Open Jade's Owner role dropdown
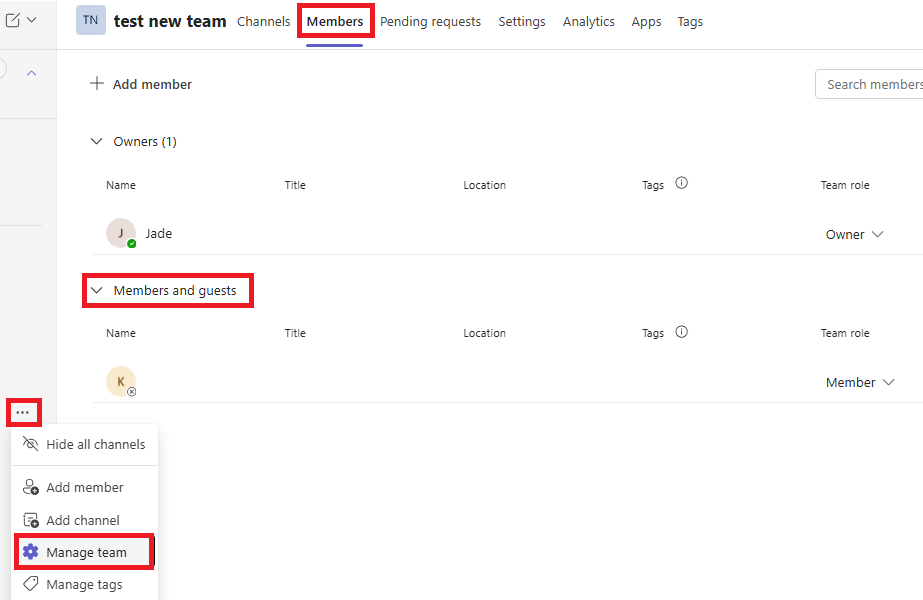The height and width of the screenshot is (600, 923). coord(854,234)
